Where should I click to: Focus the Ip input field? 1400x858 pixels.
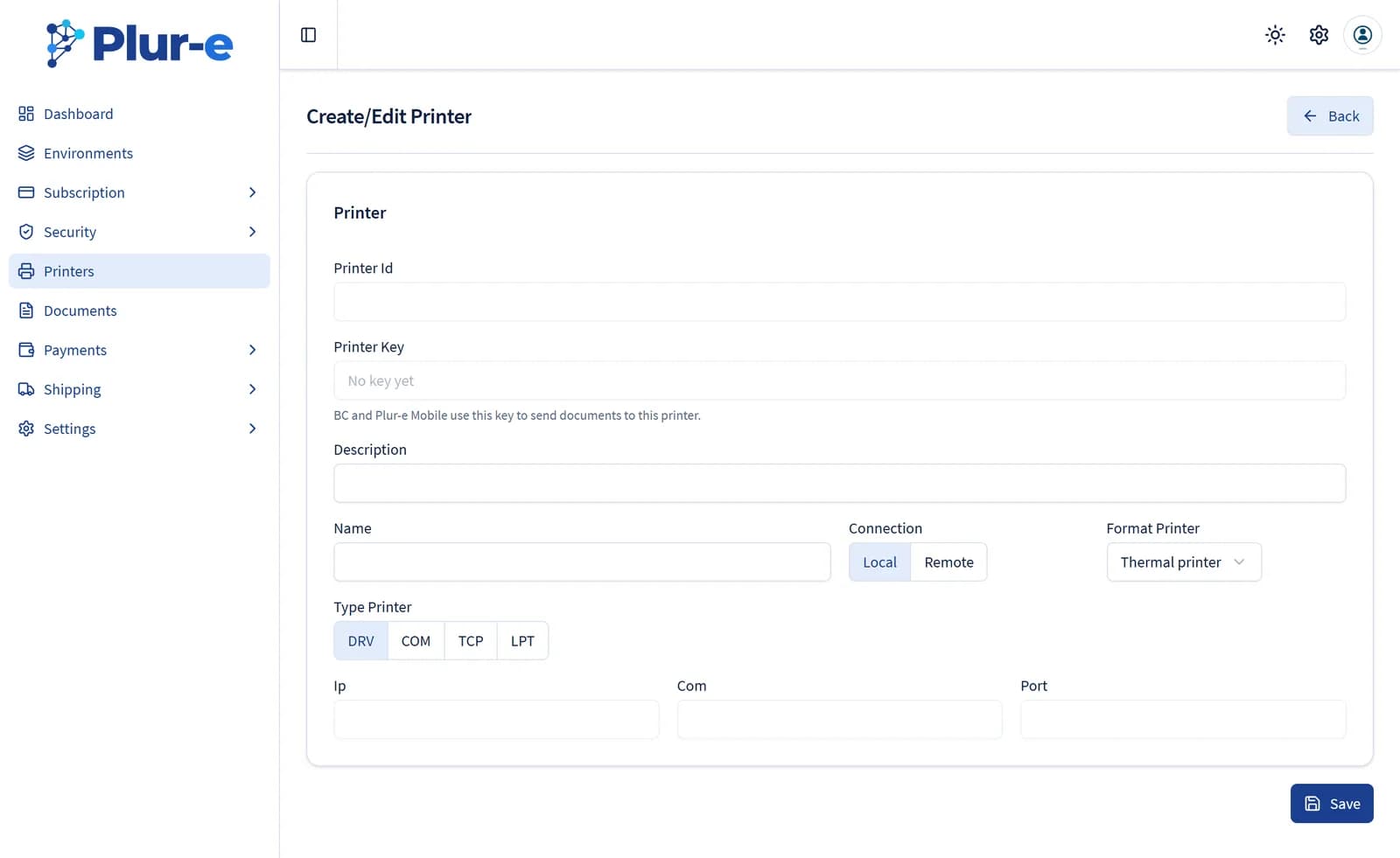(x=496, y=720)
